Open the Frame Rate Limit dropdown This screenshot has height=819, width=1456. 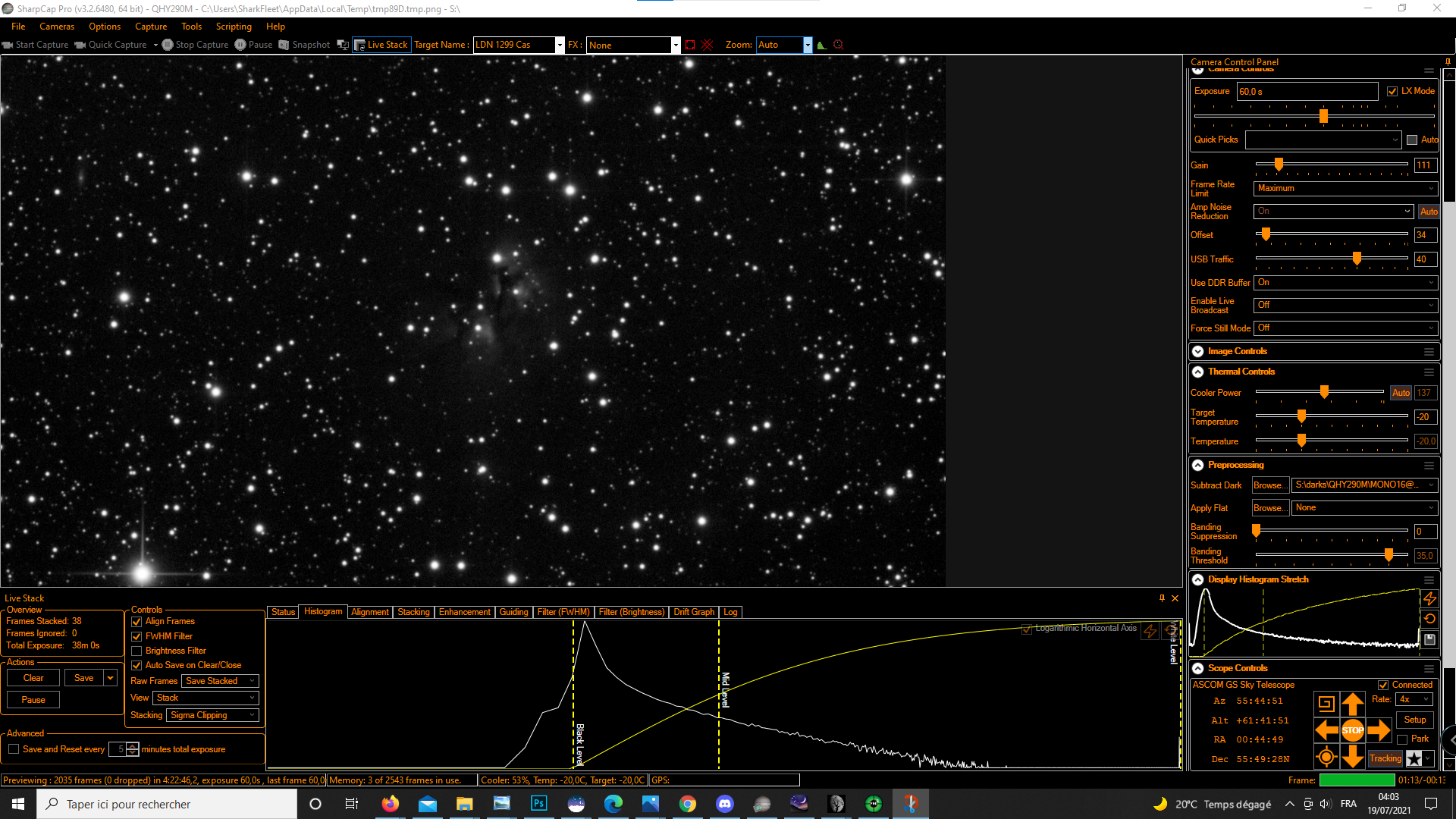point(1346,188)
